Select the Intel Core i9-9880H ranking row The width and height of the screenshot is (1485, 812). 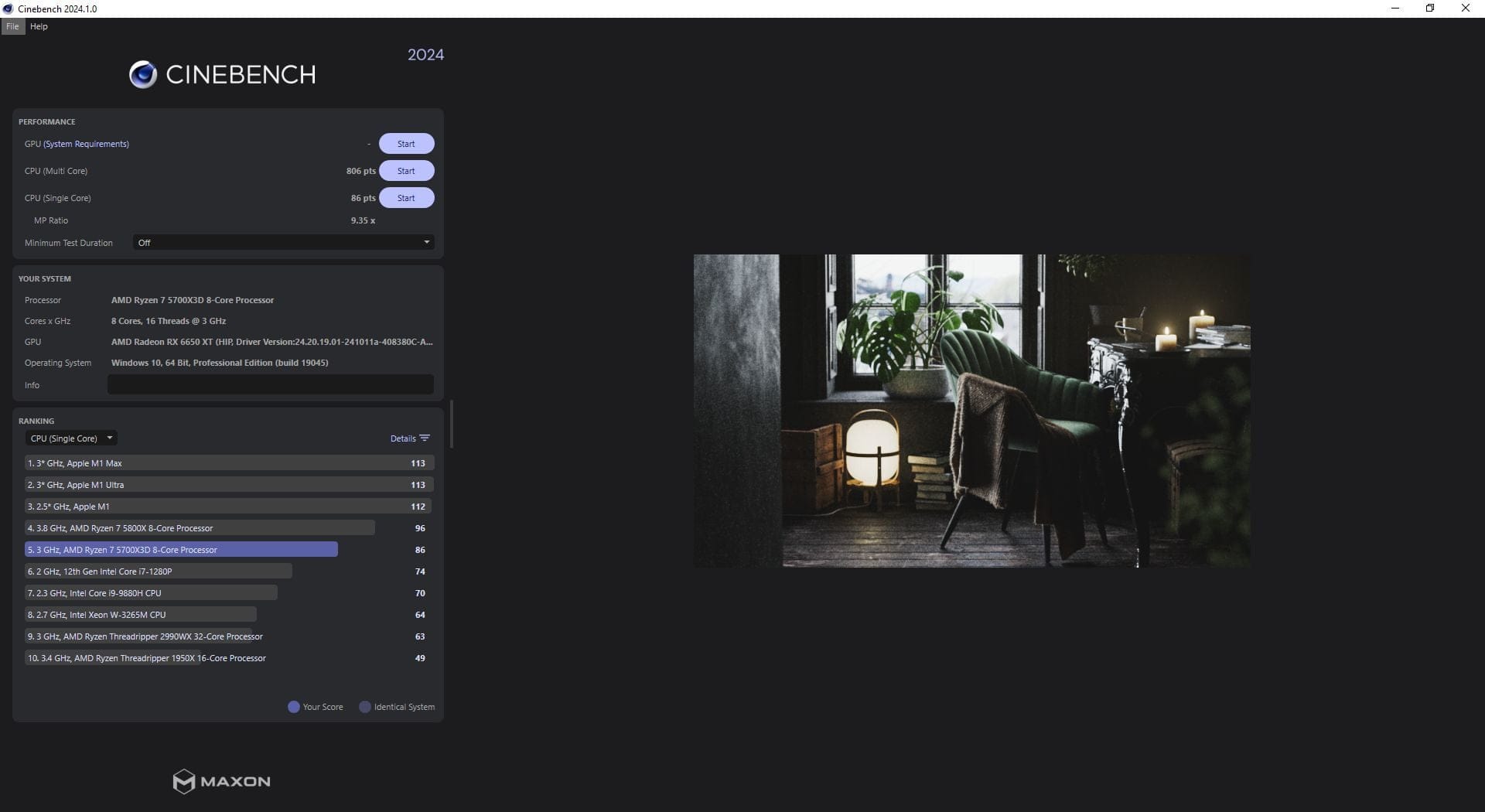[x=229, y=593]
